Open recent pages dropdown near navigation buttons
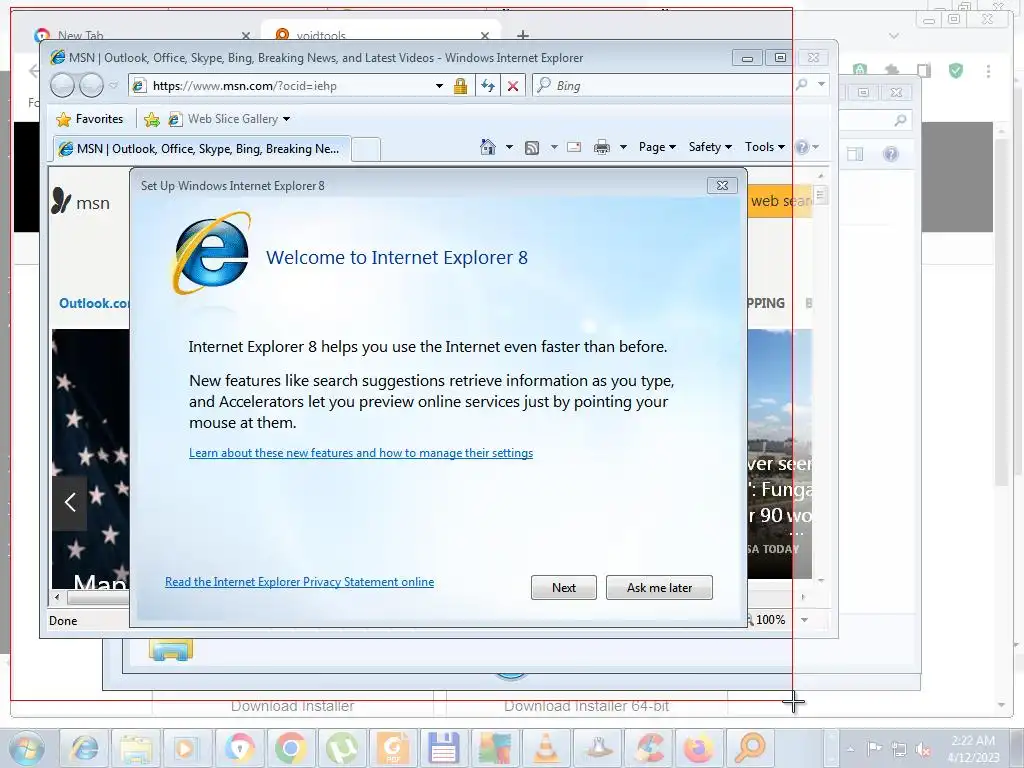This screenshot has width=1024, height=768. coord(114,86)
